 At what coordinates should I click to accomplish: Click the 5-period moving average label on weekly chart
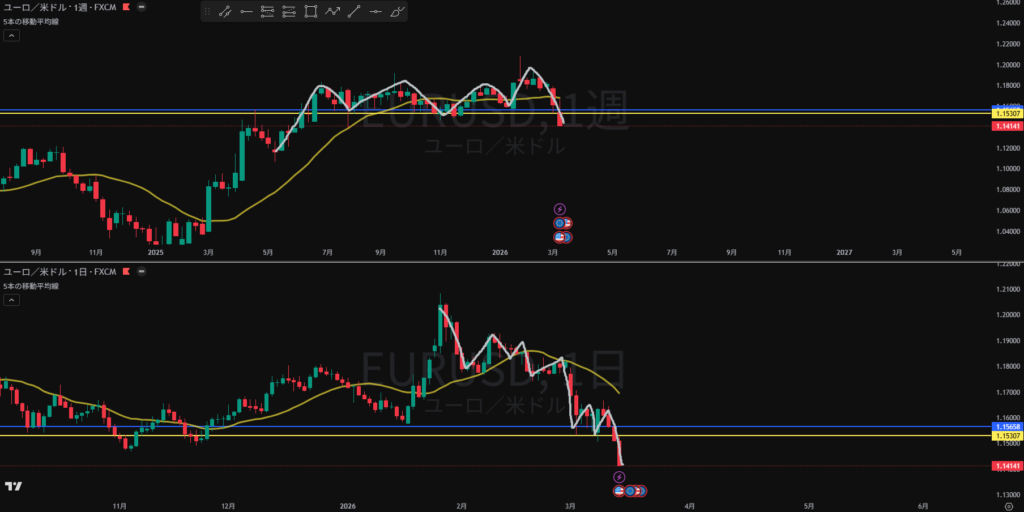pos(31,21)
